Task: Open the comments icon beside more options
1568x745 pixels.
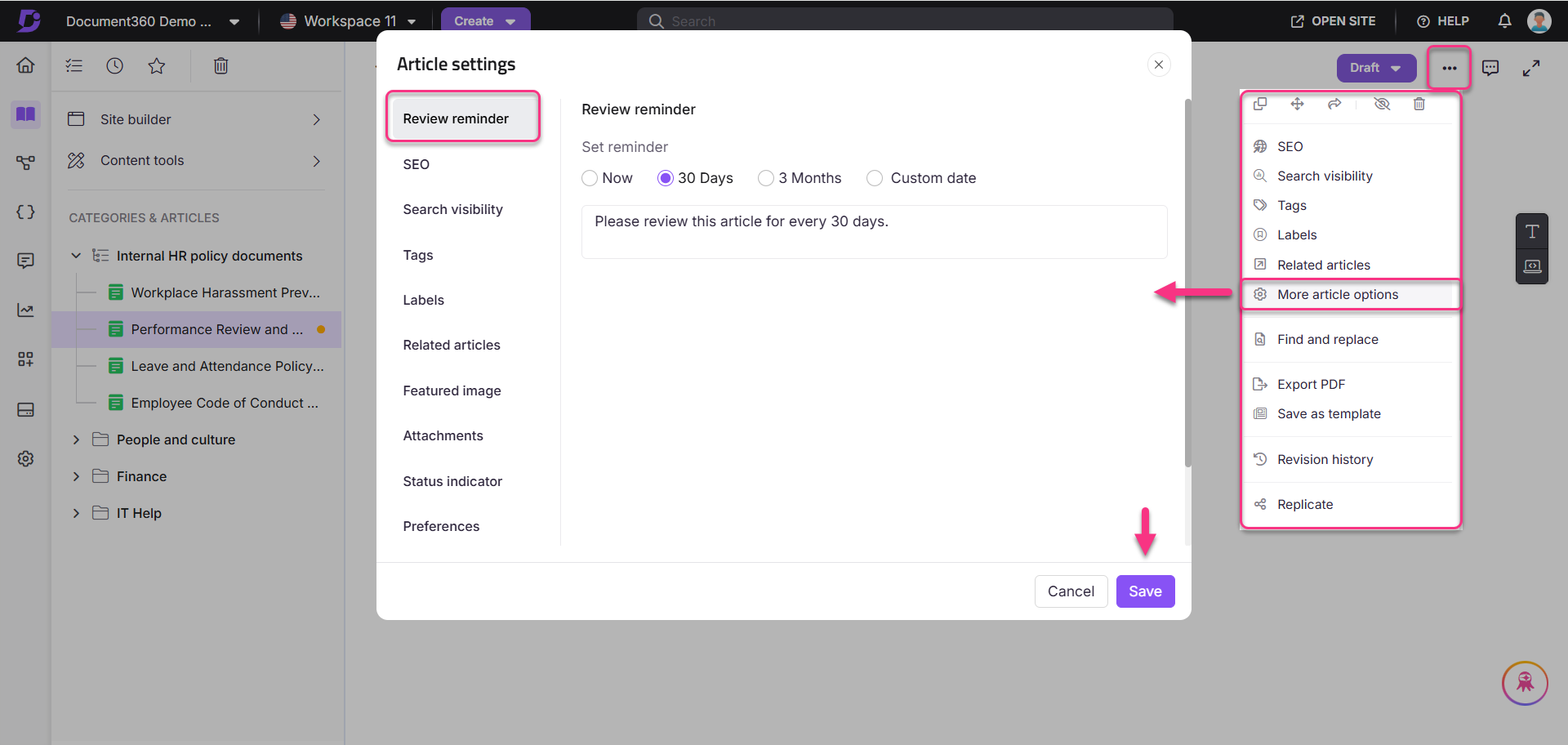Action: click(1490, 68)
